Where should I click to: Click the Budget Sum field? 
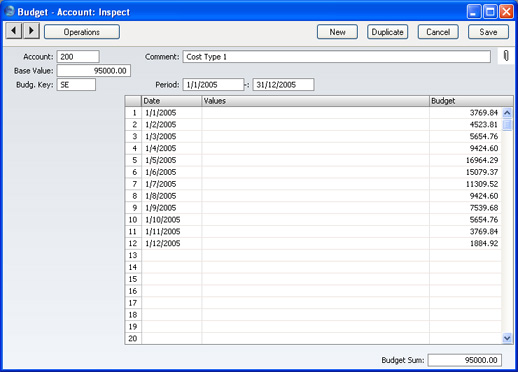coord(465,360)
